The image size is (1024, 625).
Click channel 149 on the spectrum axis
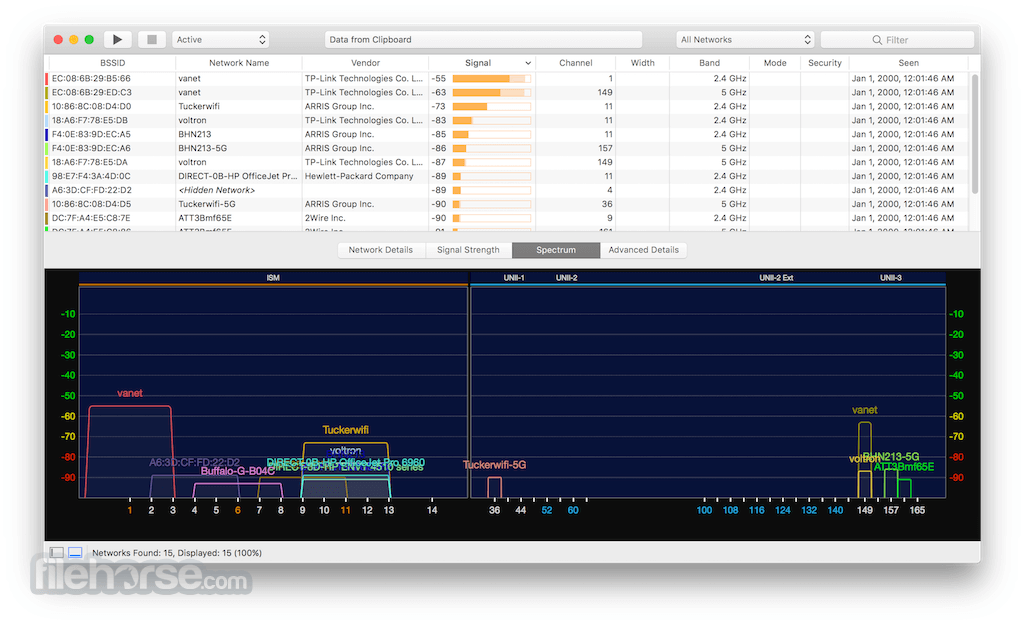(865, 510)
